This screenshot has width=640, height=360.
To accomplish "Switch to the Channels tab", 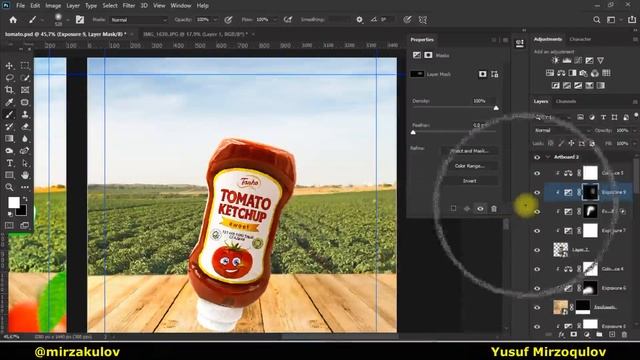I will pyautogui.click(x=566, y=101).
